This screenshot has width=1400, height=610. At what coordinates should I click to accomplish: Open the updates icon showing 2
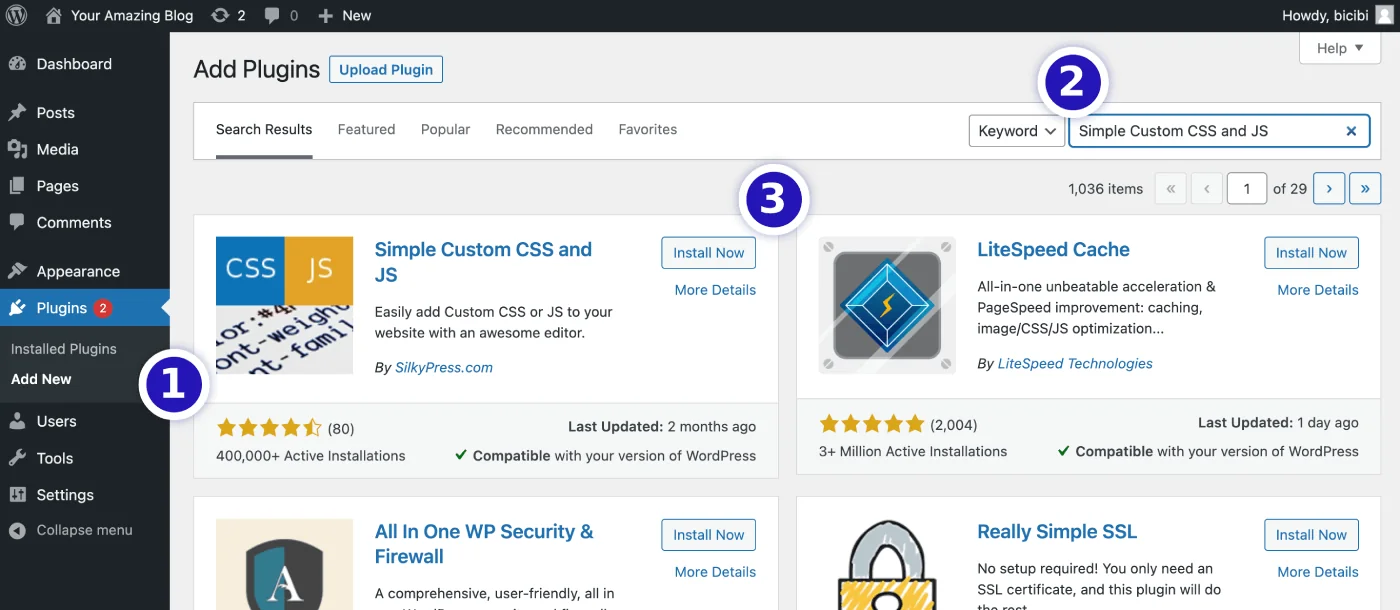(x=219, y=15)
